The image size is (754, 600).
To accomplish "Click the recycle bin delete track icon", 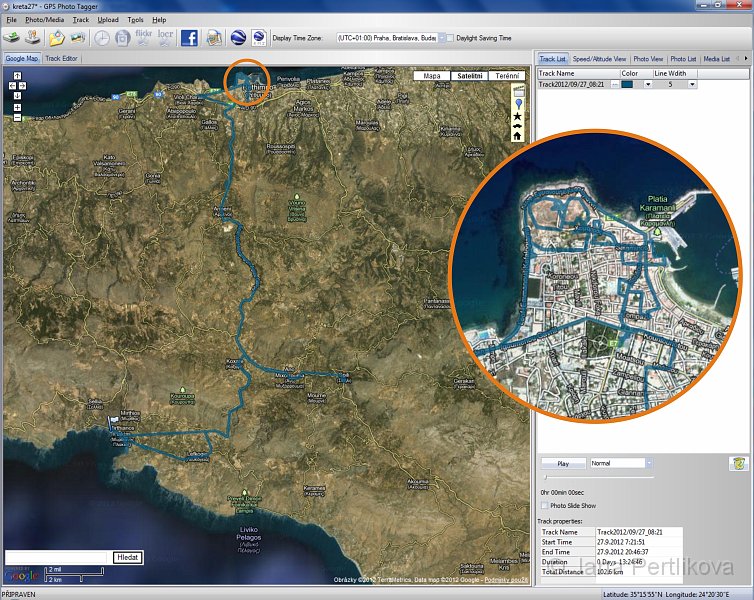I will click(x=739, y=463).
